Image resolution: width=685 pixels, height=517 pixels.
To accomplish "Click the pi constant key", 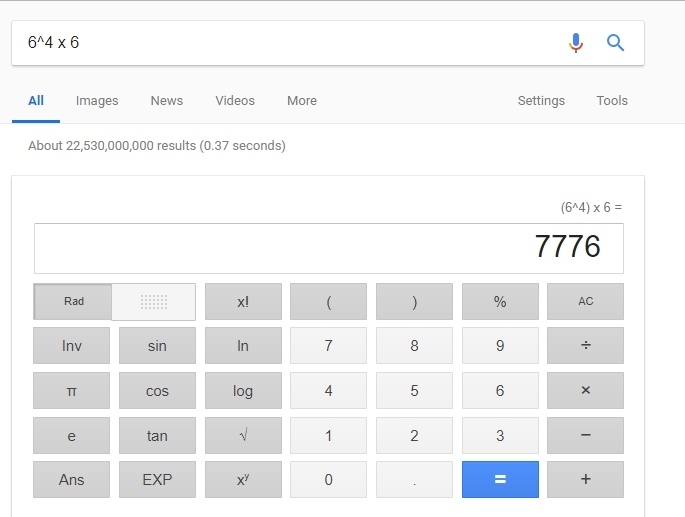I will tap(72, 390).
